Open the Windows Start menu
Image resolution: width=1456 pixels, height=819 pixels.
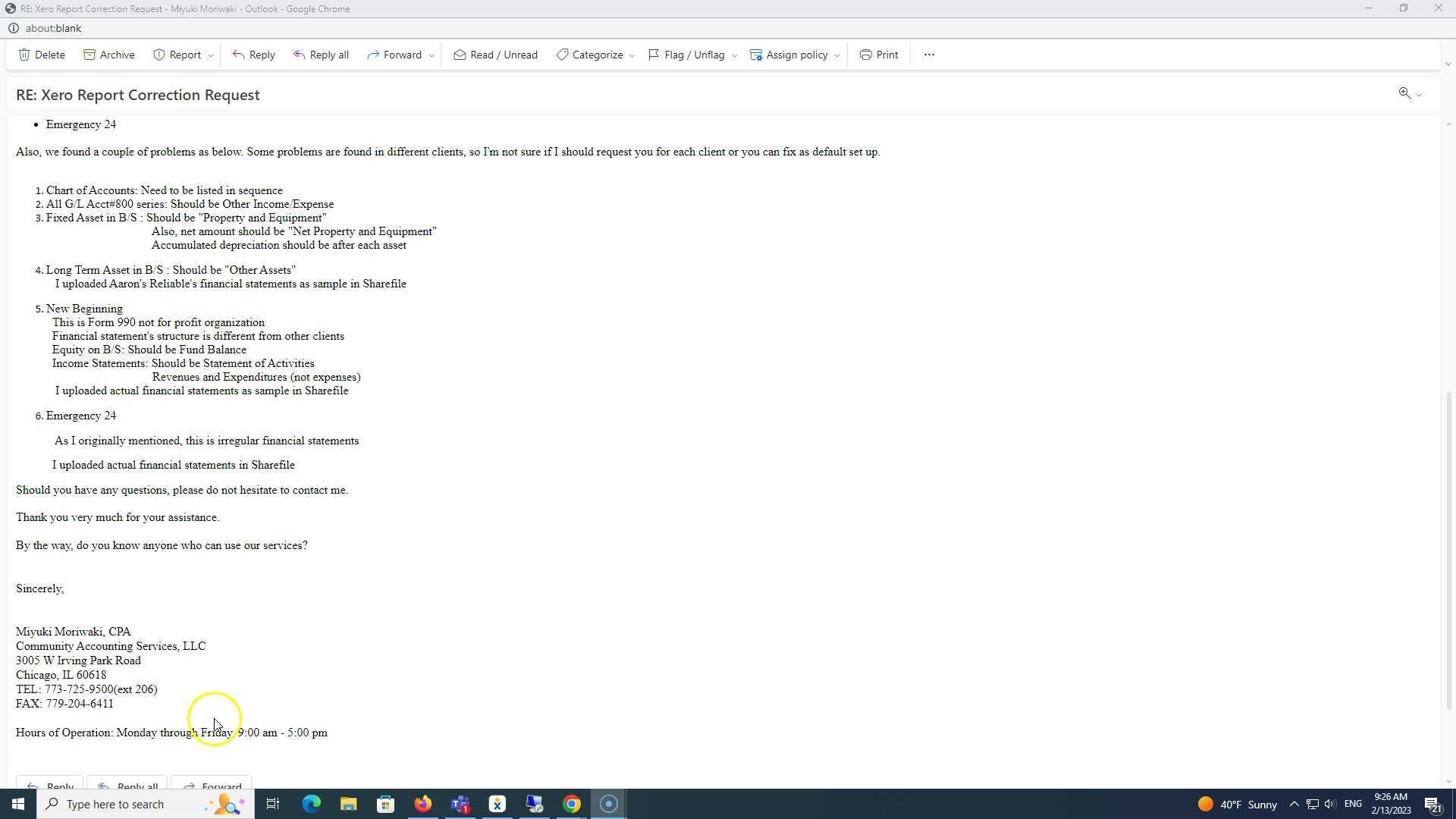(x=18, y=804)
